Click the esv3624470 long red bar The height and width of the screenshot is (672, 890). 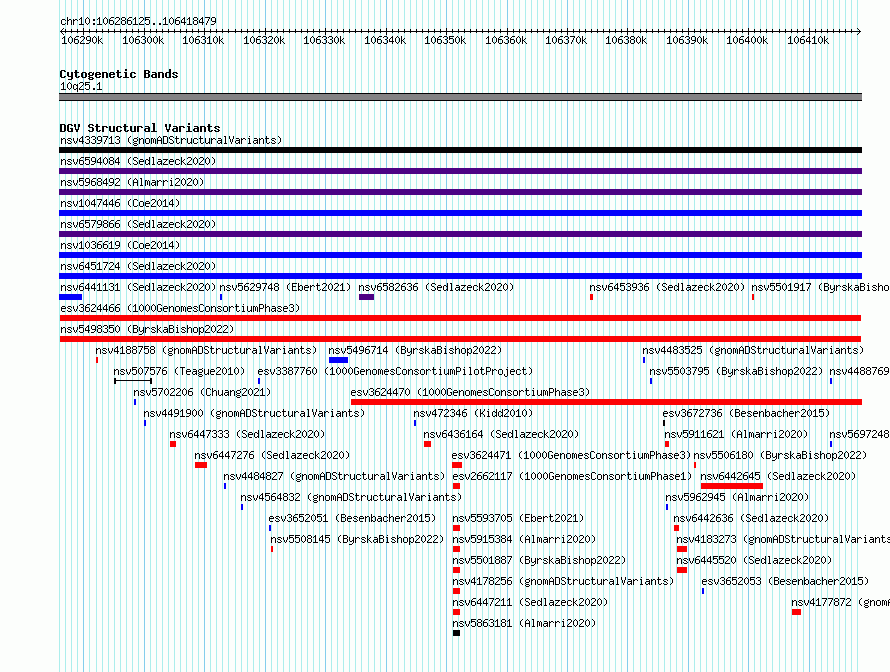(606, 402)
